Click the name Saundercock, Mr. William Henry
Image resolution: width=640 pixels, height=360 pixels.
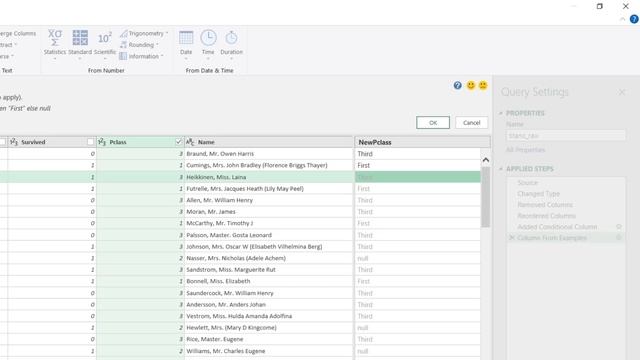tap(230, 293)
